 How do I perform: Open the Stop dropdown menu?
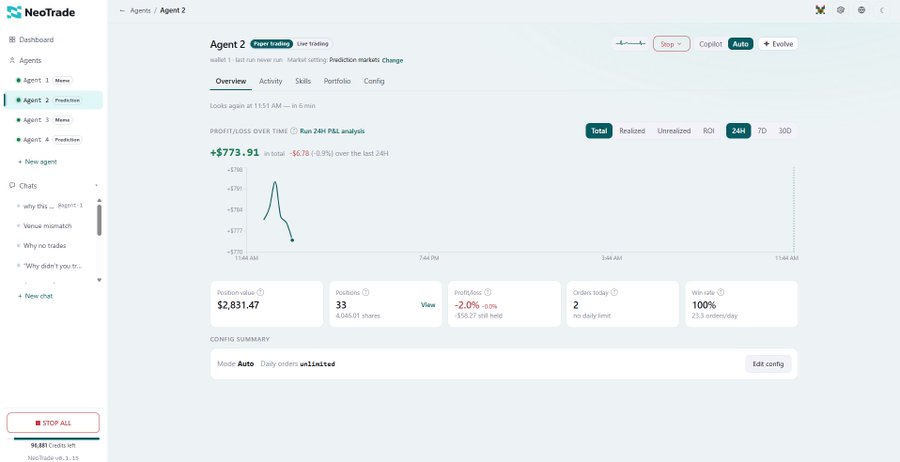(x=672, y=44)
